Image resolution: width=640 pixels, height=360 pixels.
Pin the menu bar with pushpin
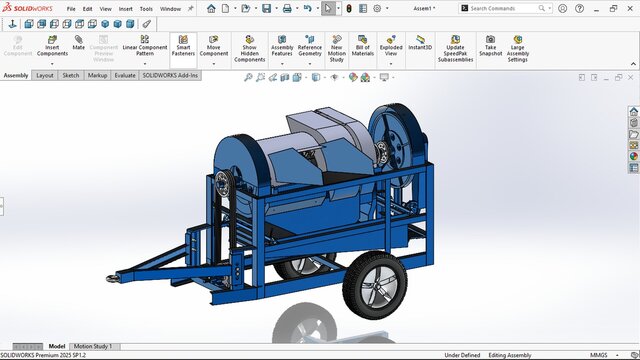click(191, 9)
